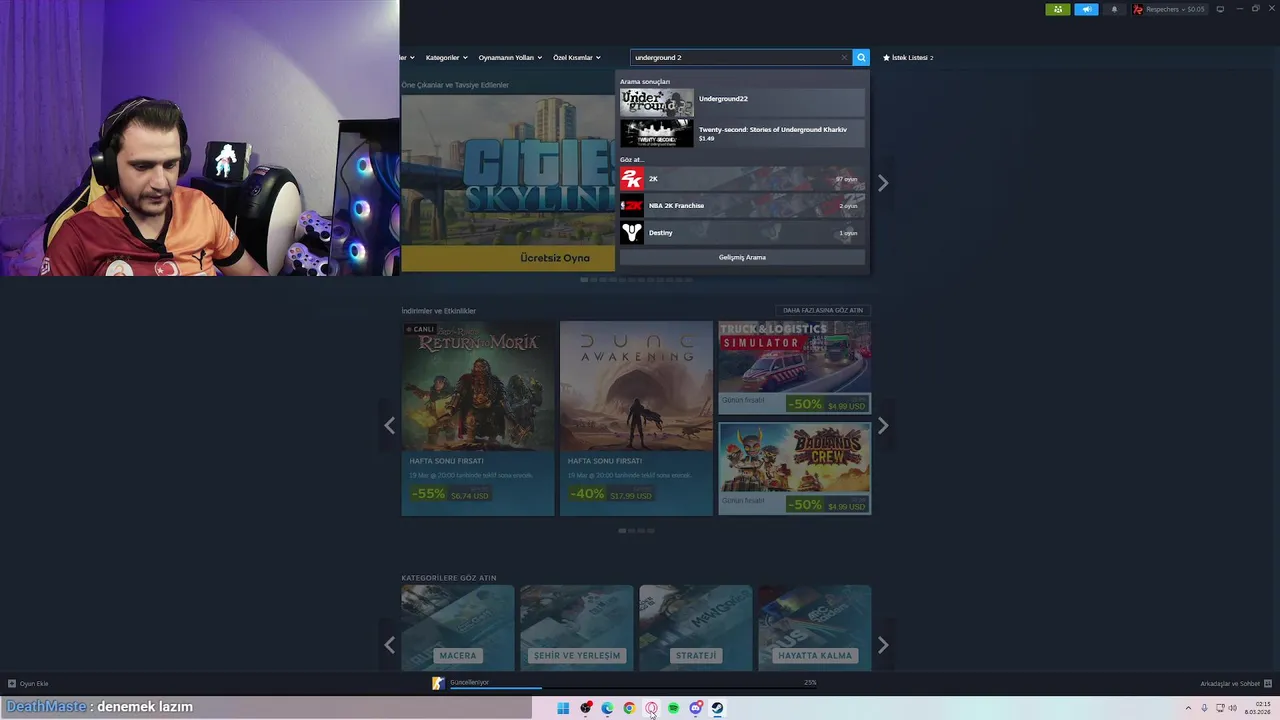Open Google Chrome from the taskbar
Viewport: 1280px width, 720px height.
click(x=629, y=708)
